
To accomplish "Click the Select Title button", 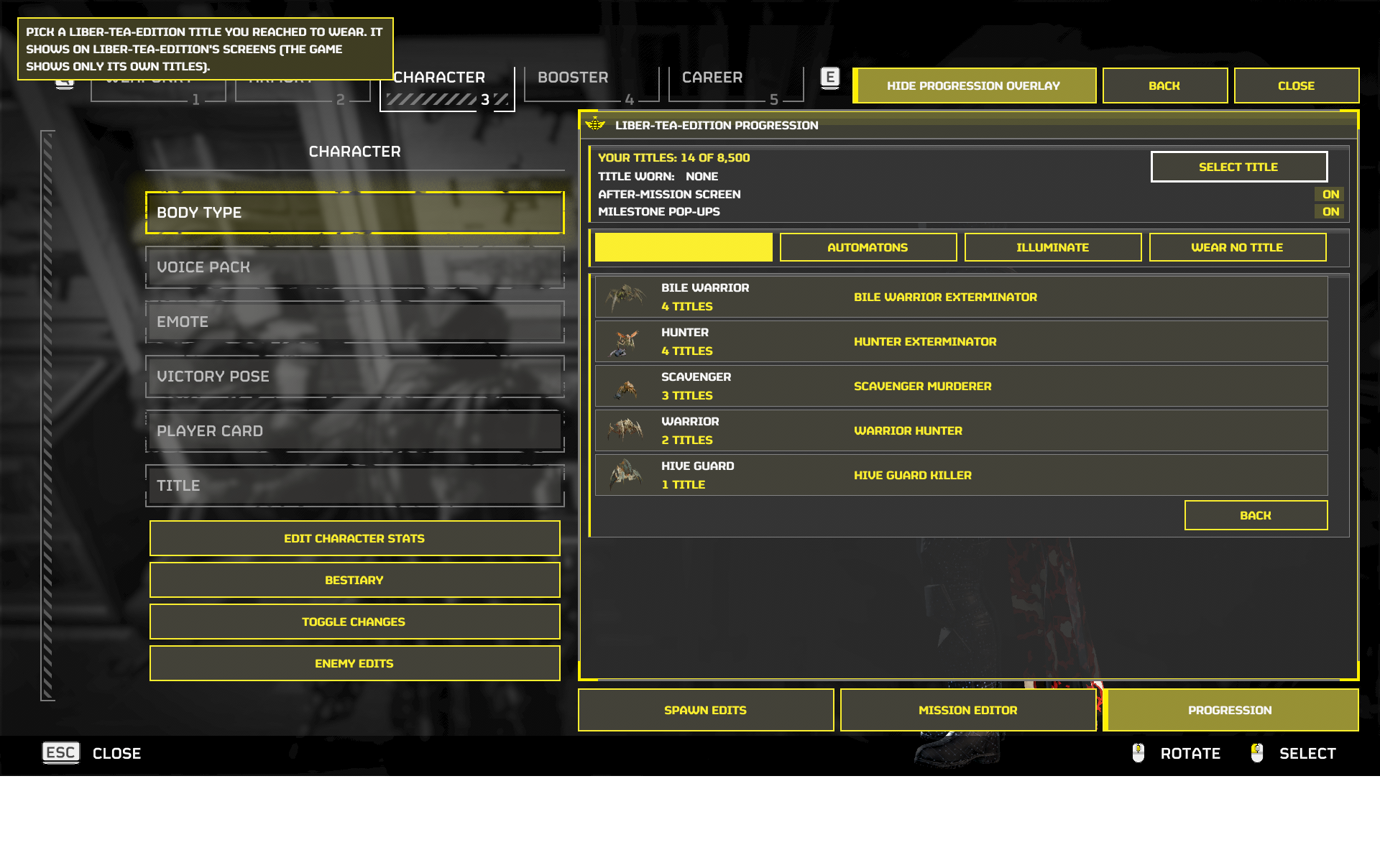I will coord(1238,167).
